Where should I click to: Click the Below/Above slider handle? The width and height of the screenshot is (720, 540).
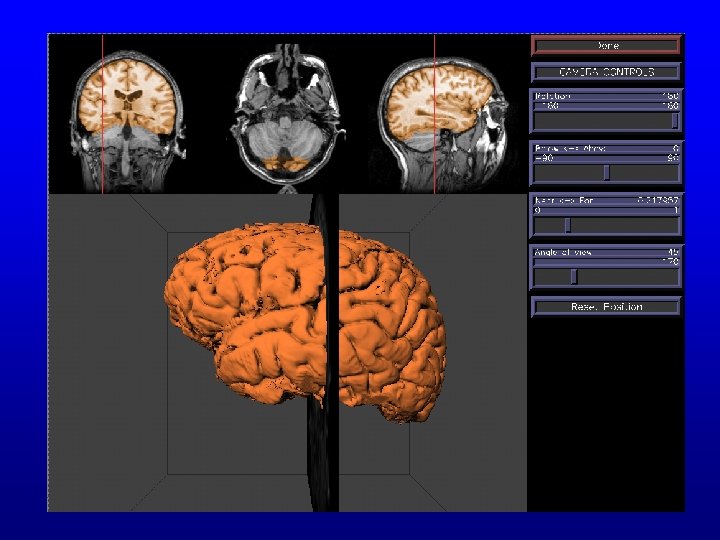click(606, 173)
